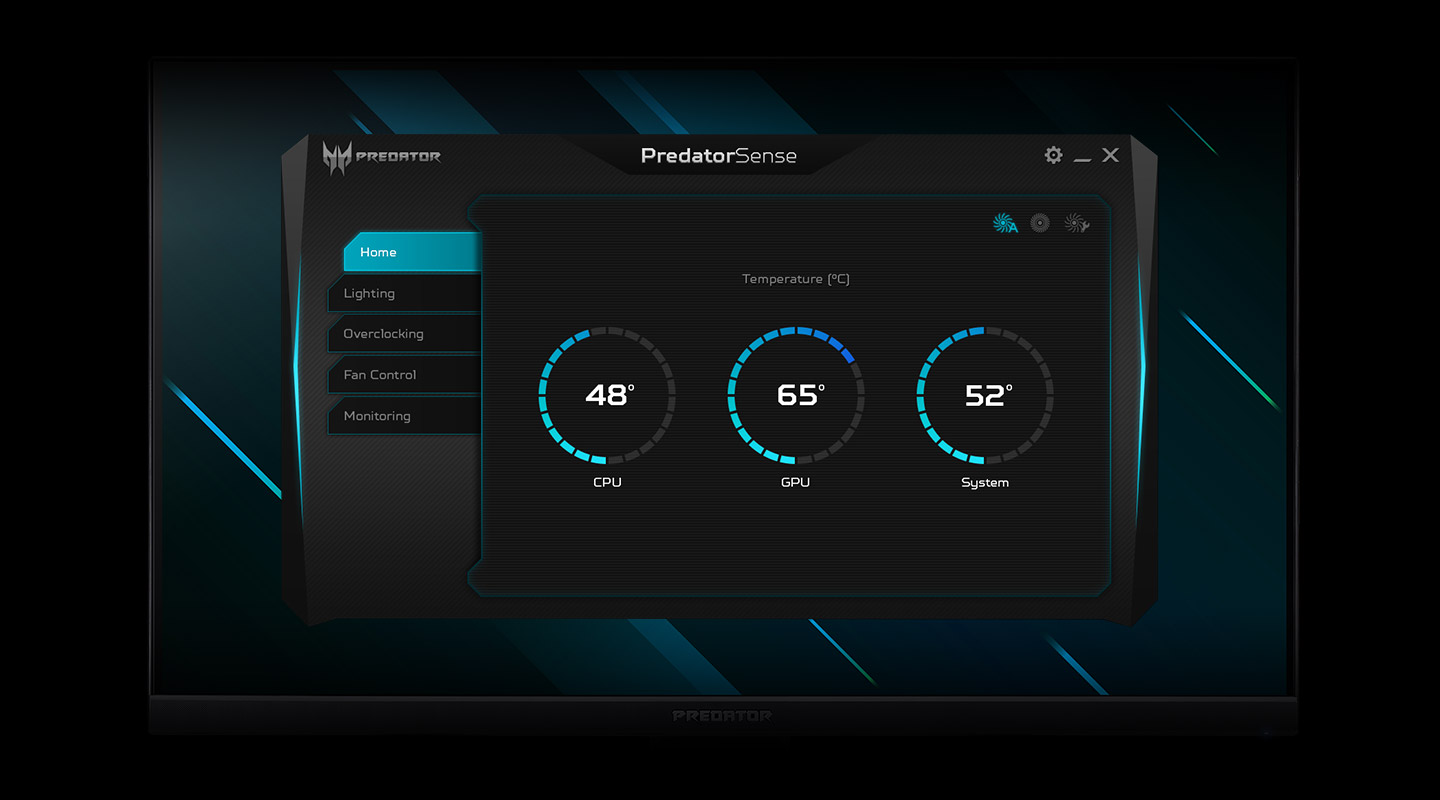Select the Auto fan mode icon
The width and height of the screenshot is (1440, 800).
point(1005,224)
